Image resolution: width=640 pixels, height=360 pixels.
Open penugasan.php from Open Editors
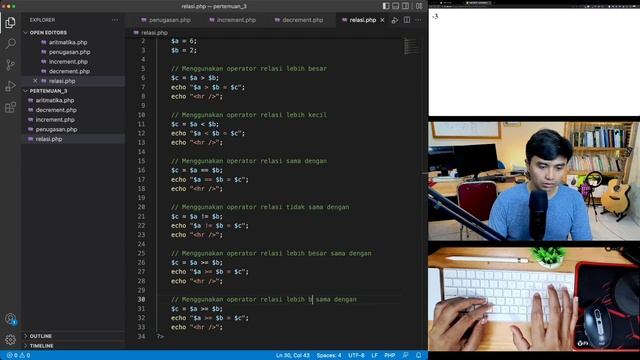(x=69, y=52)
